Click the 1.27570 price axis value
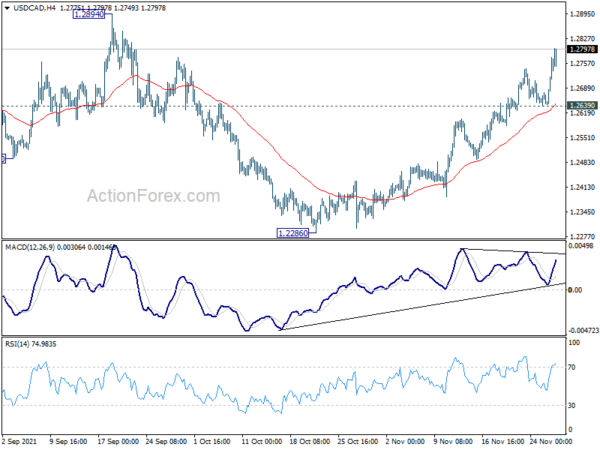This screenshot has width=600, height=450. coord(582,64)
